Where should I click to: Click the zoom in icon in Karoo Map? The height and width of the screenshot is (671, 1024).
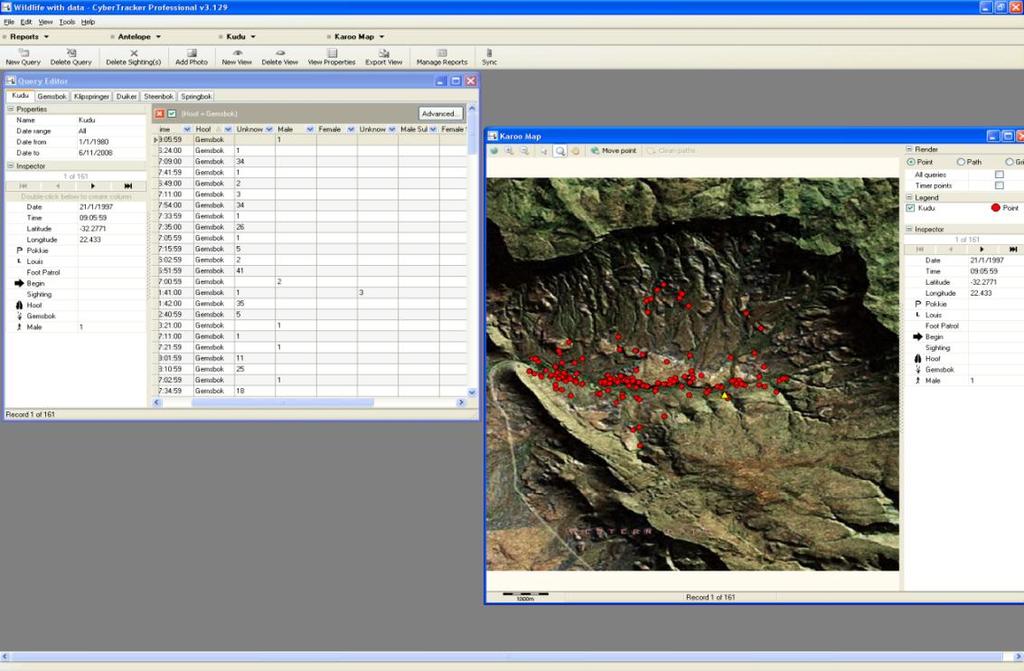(509, 151)
